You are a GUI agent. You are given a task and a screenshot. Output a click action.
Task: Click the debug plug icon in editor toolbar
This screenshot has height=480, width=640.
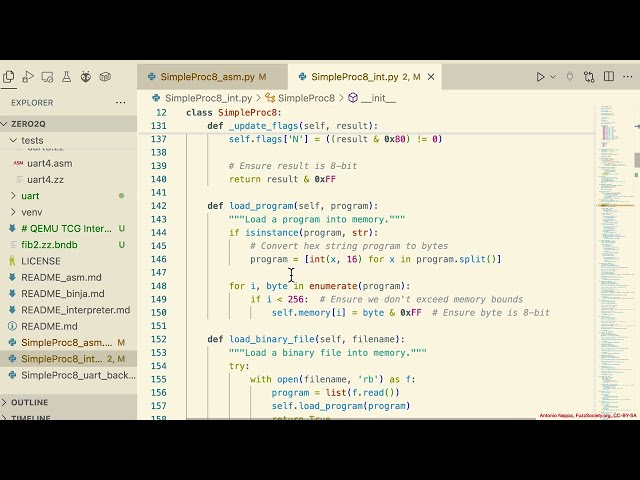(570, 77)
